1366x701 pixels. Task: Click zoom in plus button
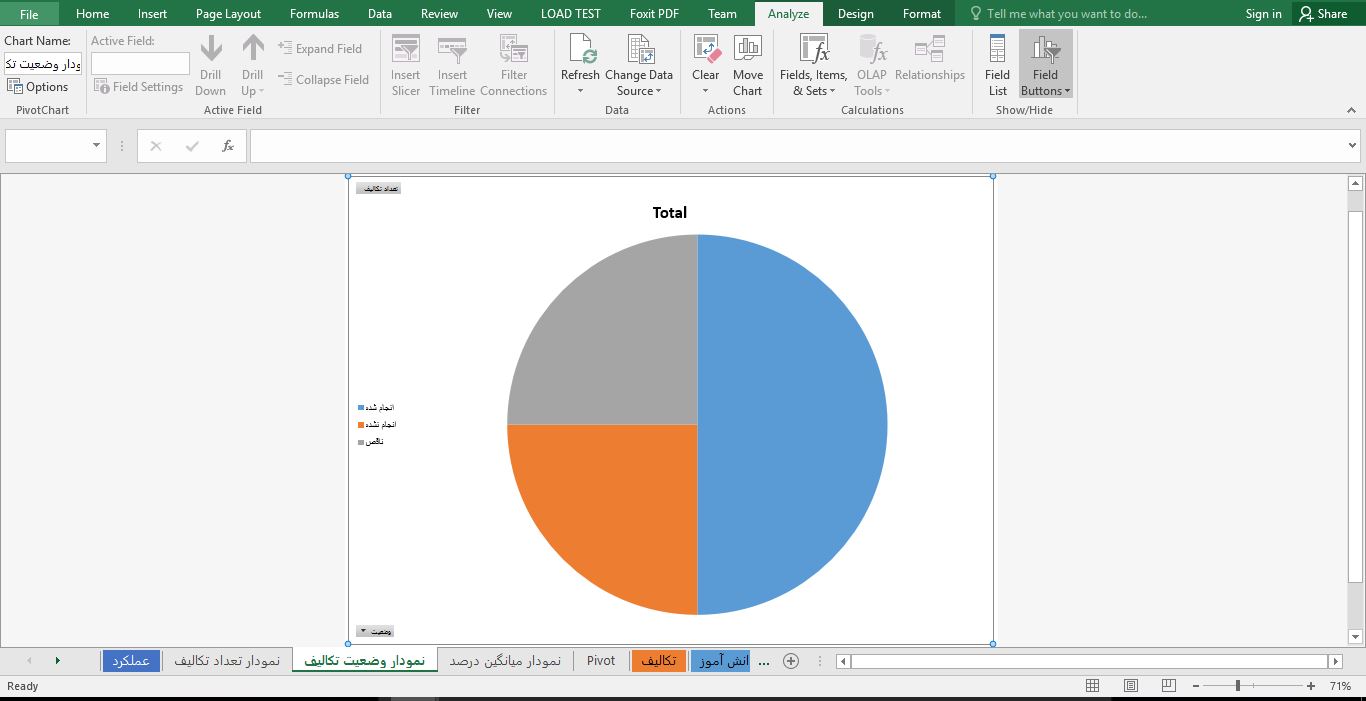tap(1311, 686)
